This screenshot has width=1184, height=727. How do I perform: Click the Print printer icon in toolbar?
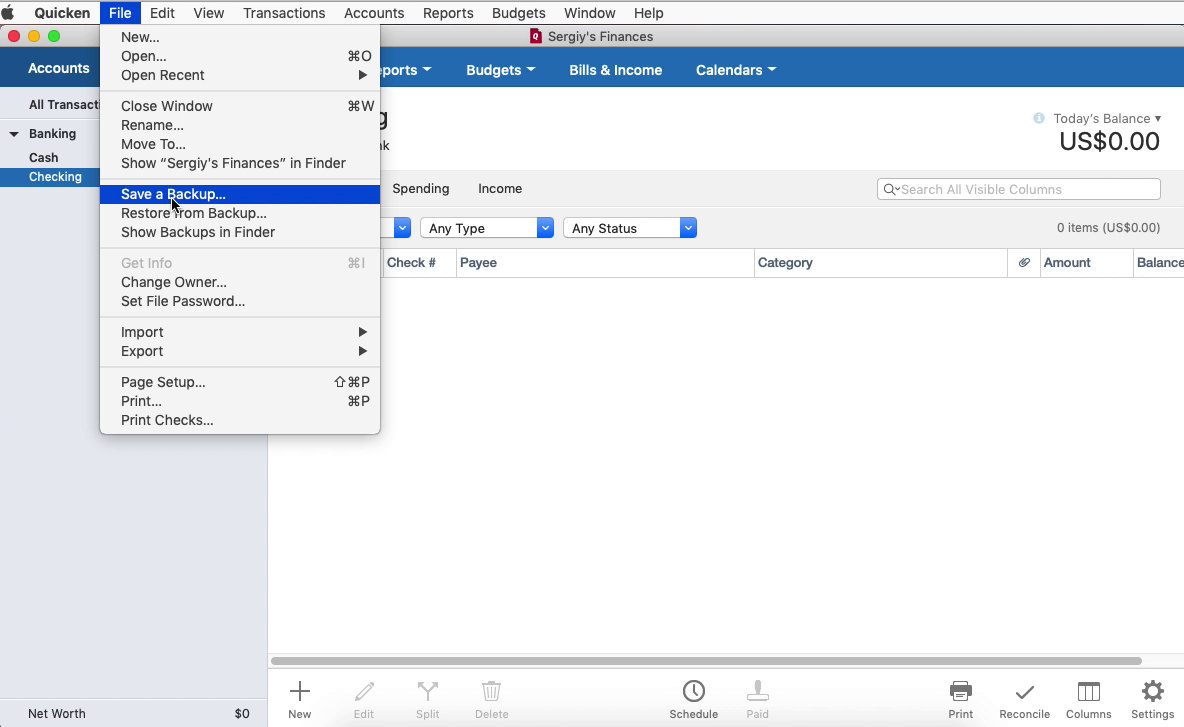(960, 692)
